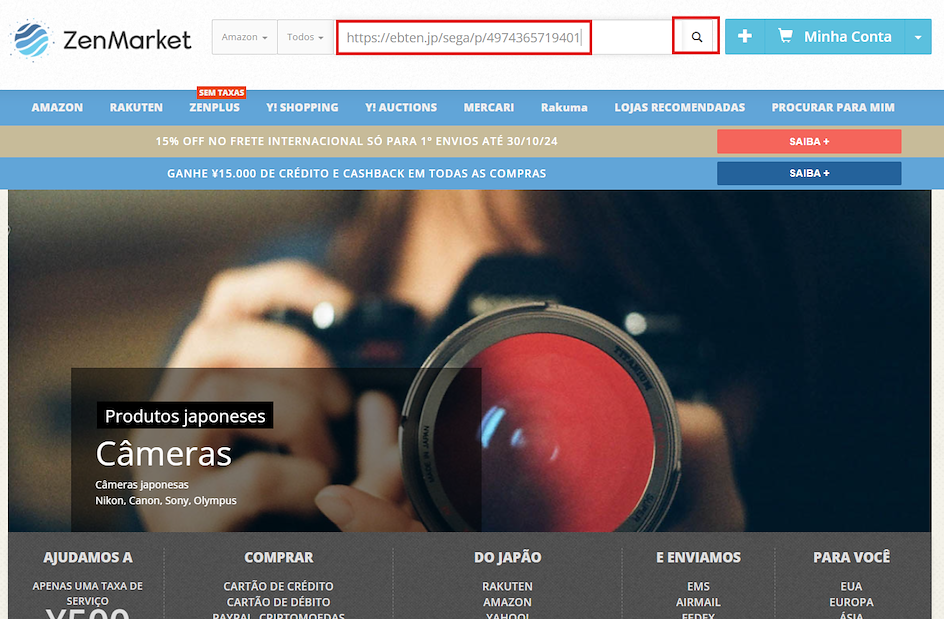Screen dimensions: 944x619
Task: Open LOJAS RECOMENDADAS page
Action: click(680, 107)
